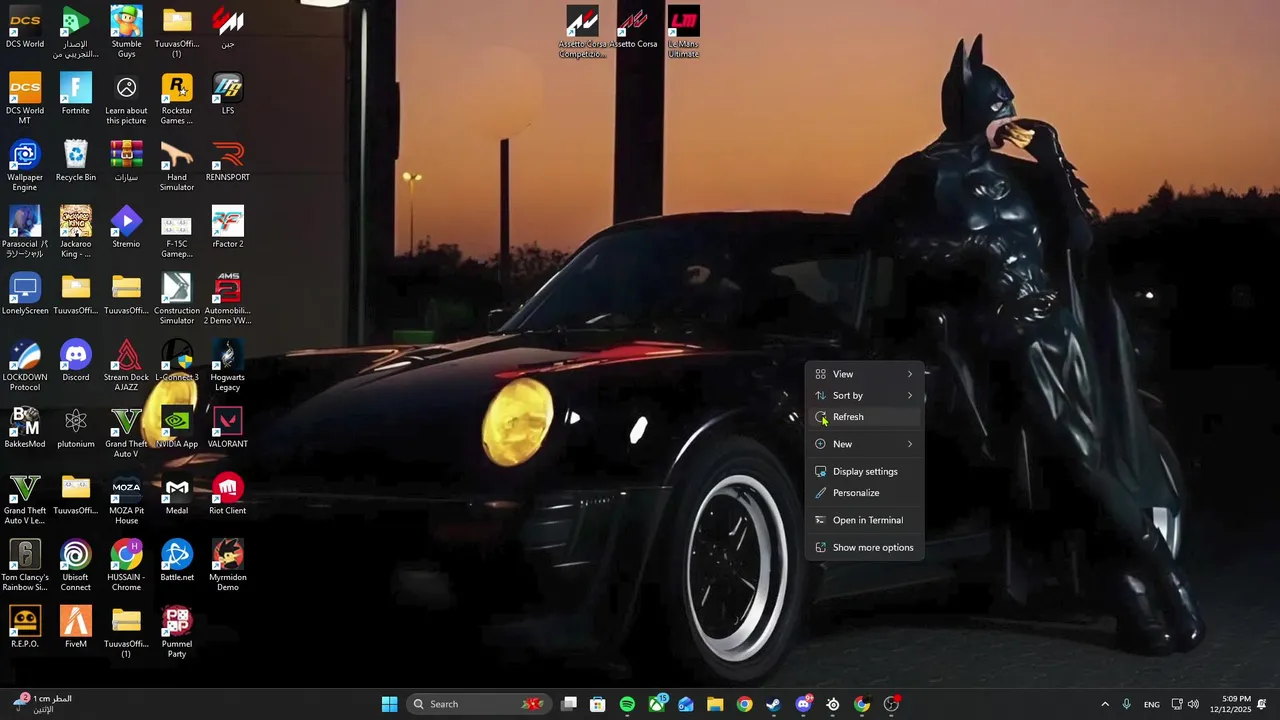The height and width of the screenshot is (720, 1280).
Task: Select the Fortnite desktop shortcut
Action: 76,93
